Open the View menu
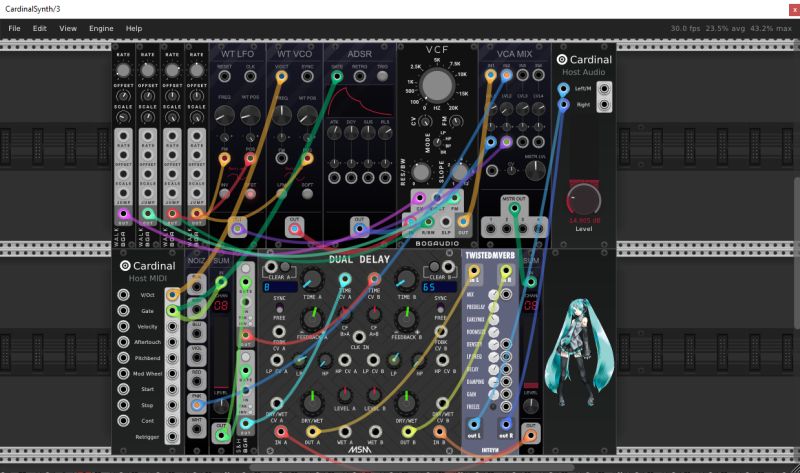 tap(68, 29)
